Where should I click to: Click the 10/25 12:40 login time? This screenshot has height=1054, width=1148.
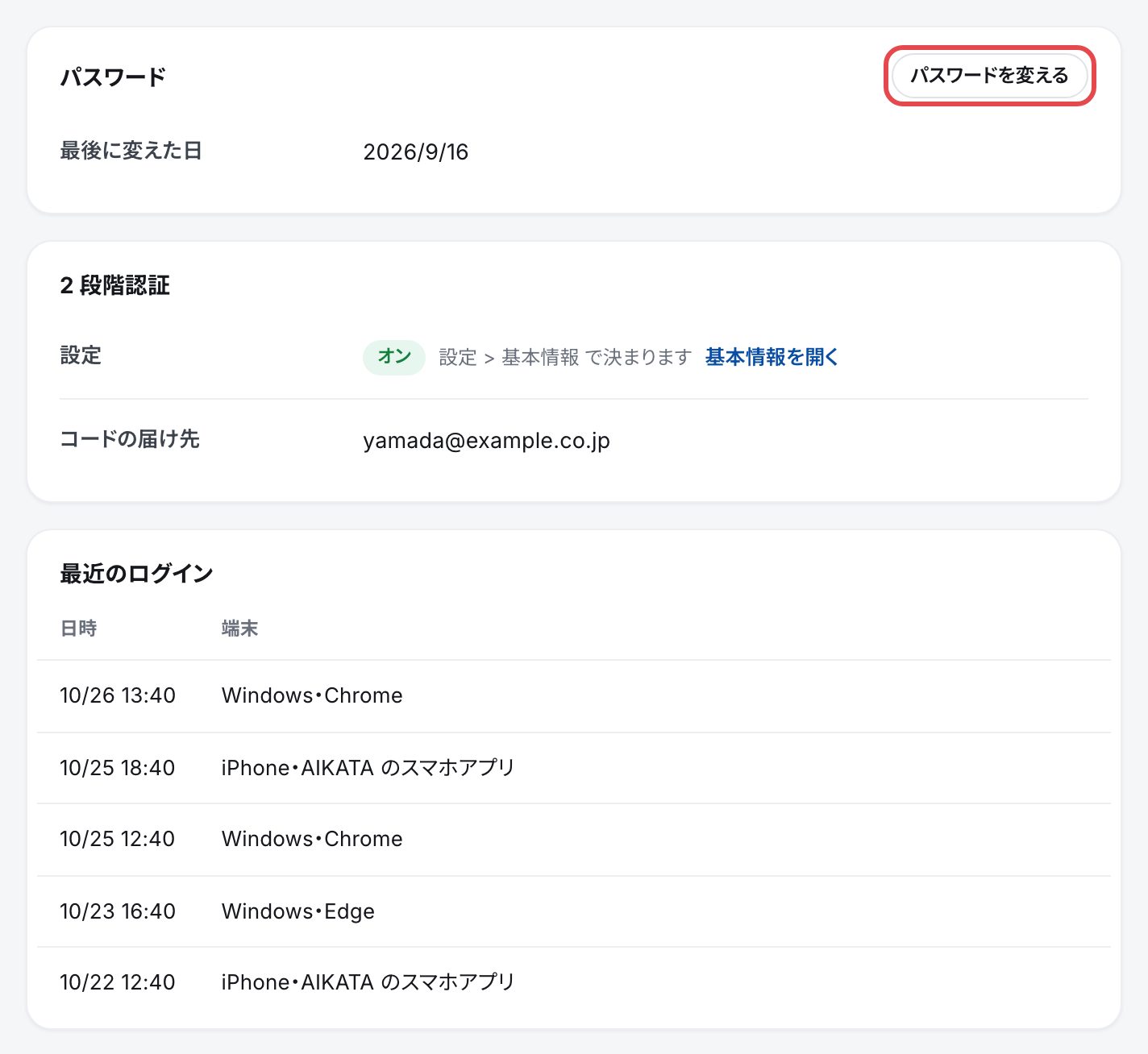point(118,839)
